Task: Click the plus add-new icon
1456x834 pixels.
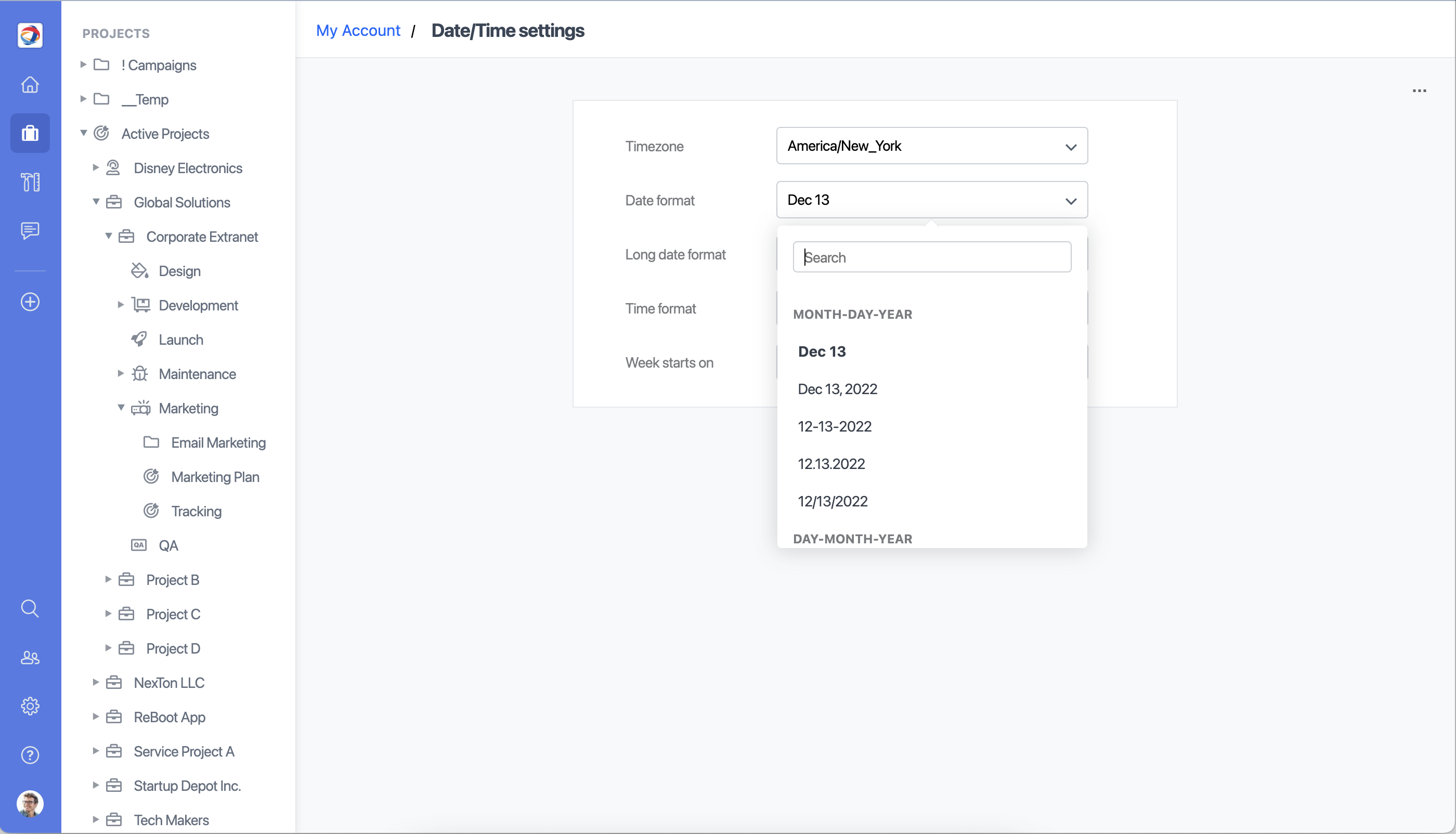Action: pos(30,302)
